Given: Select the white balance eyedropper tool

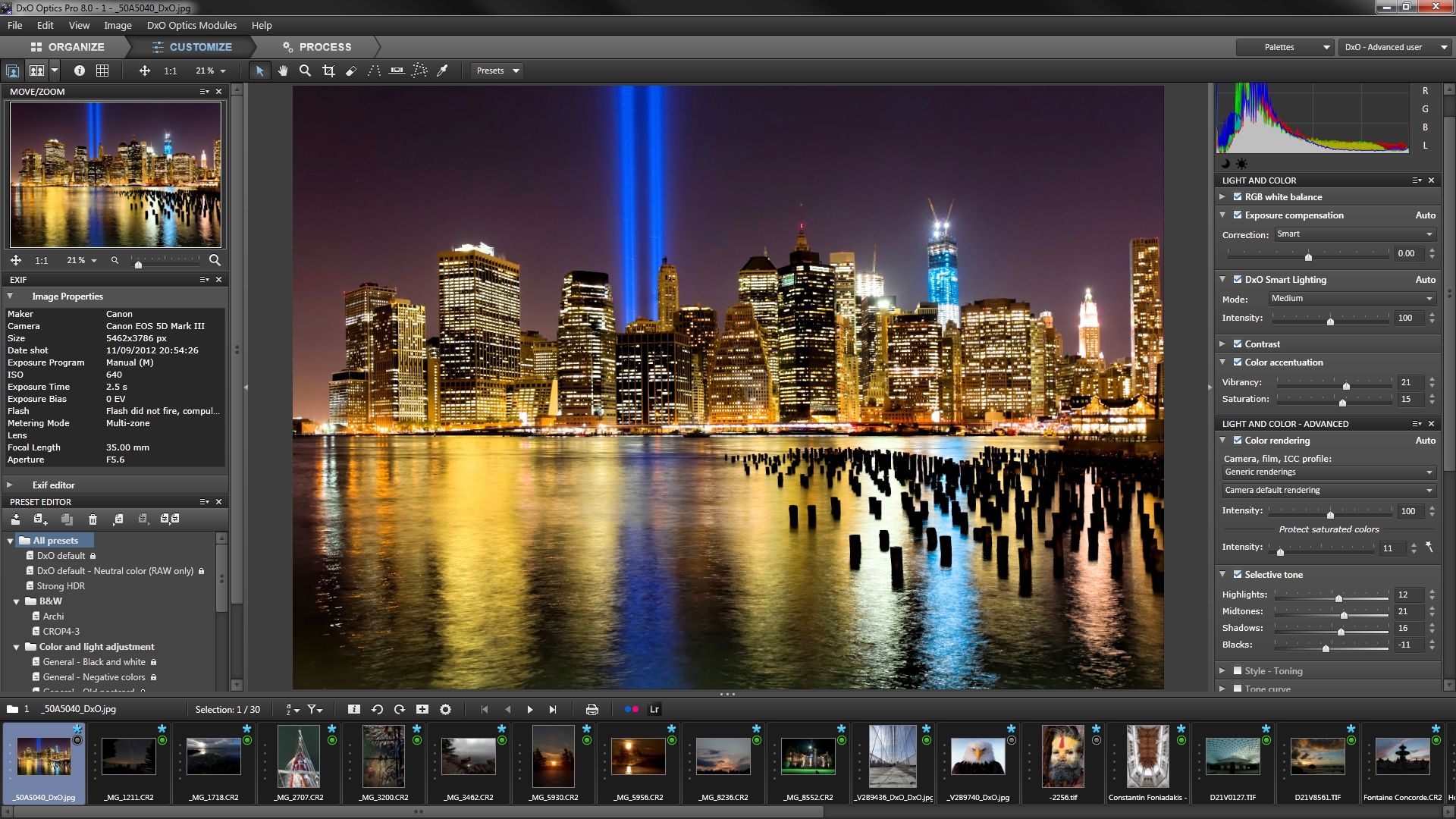Looking at the screenshot, I should tap(442, 71).
